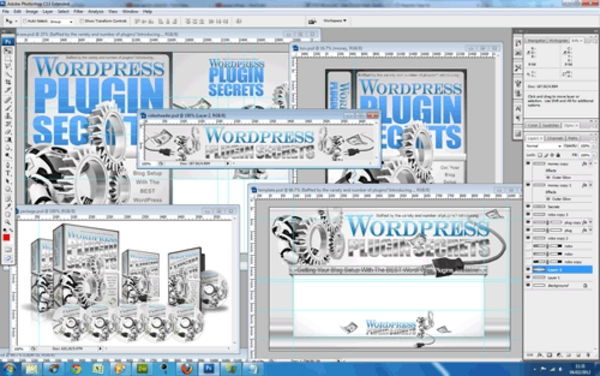The width and height of the screenshot is (600, 376).
Task: Select the Eraser tool
Action: coord(8,132)
